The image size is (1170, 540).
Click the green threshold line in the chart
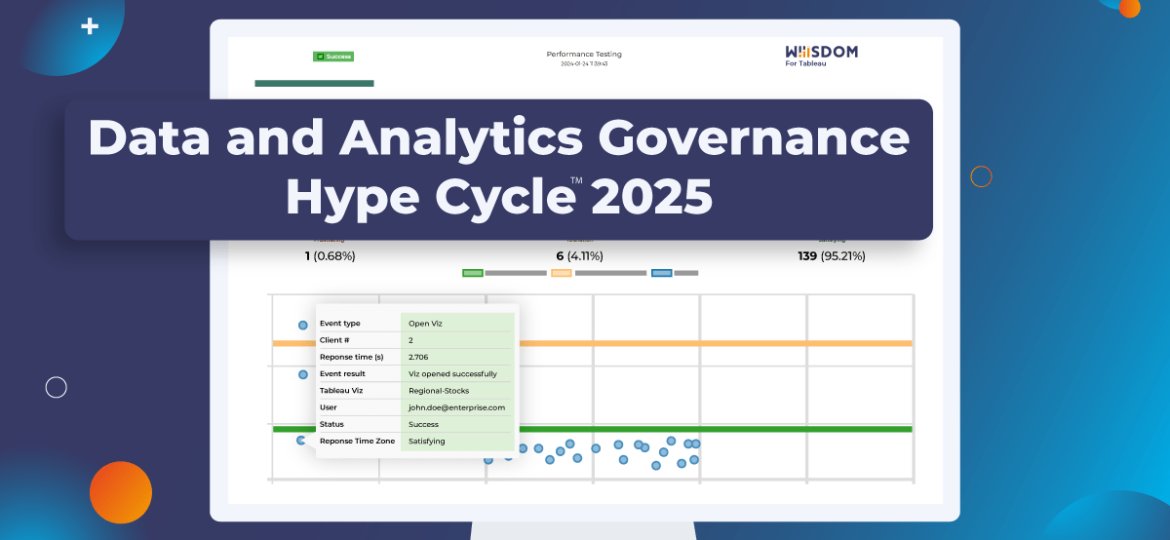[x=716, y=429]
